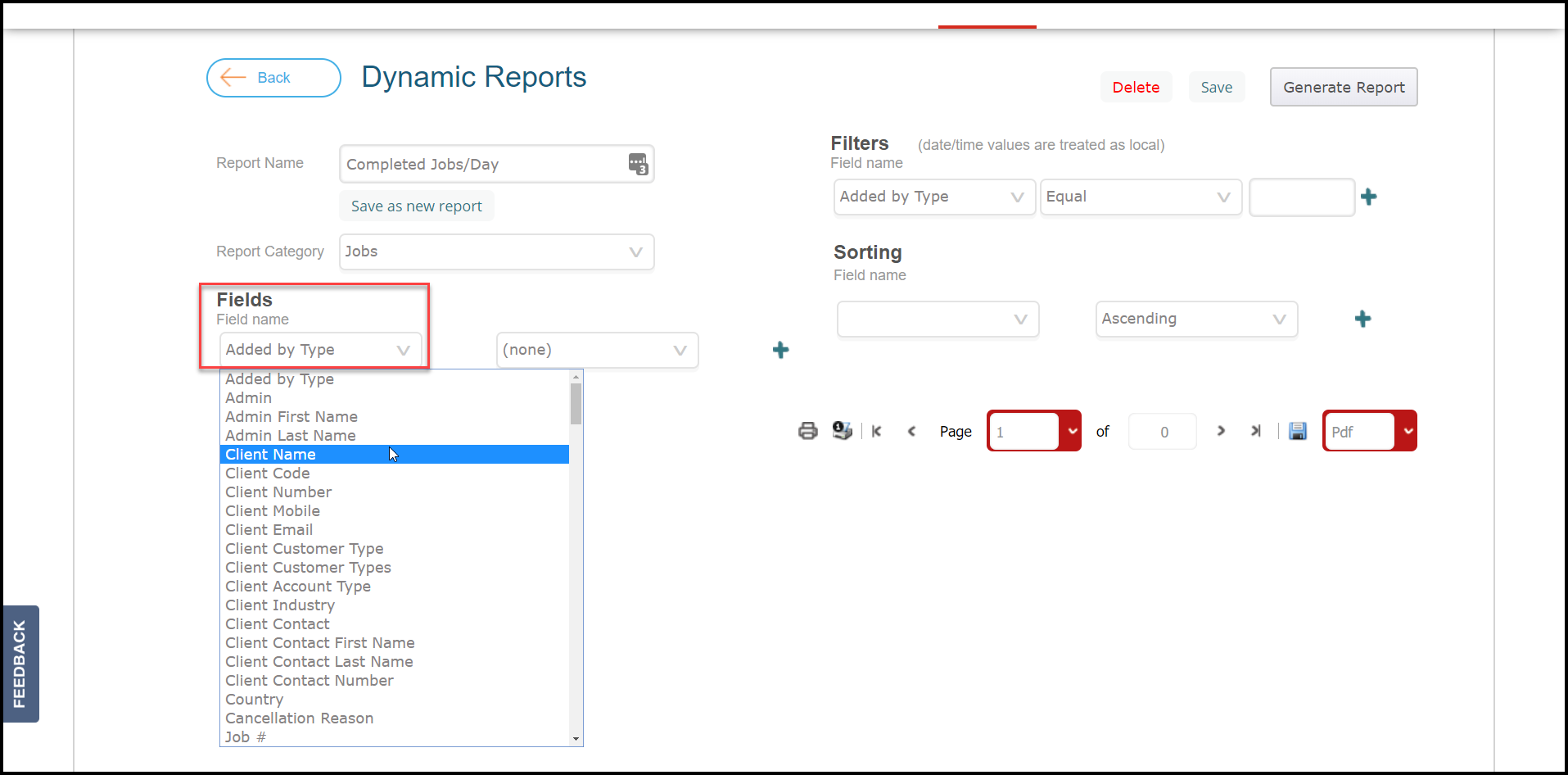Choose 'Client Contact Number' option

pos(395,681)
